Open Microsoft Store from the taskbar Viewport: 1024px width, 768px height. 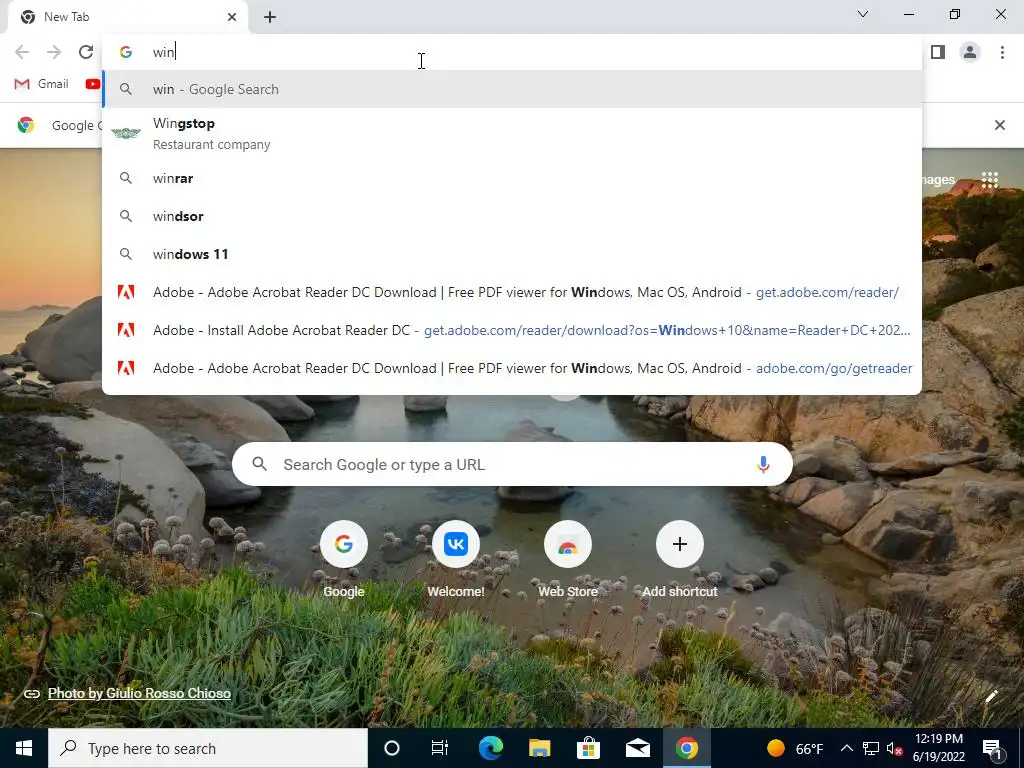tap(588, 748)
